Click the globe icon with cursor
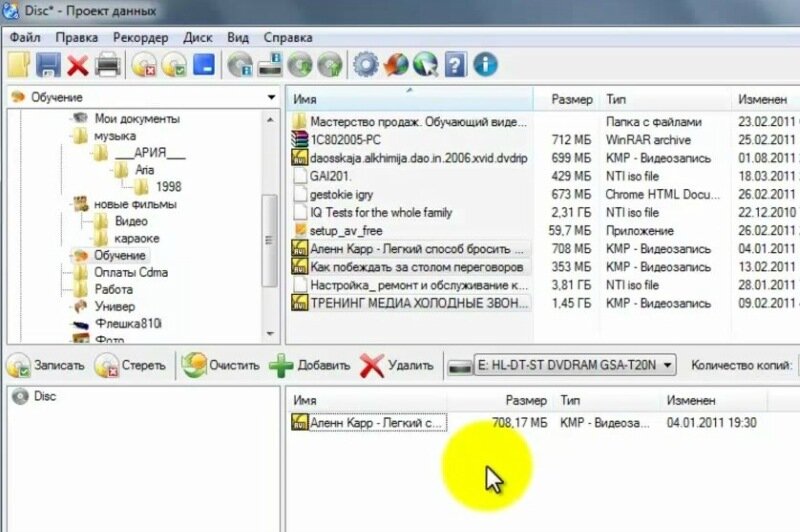This screenshot has width=800, height=532. click(x=426, y=65)
